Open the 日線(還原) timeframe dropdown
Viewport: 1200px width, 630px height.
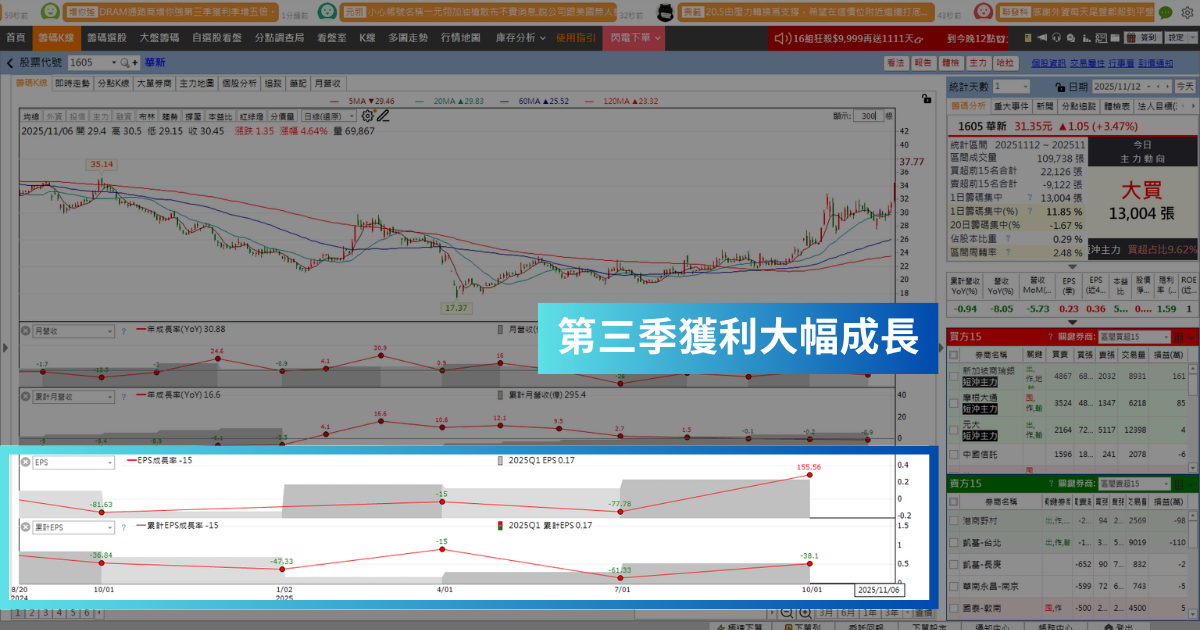(330, 115)
